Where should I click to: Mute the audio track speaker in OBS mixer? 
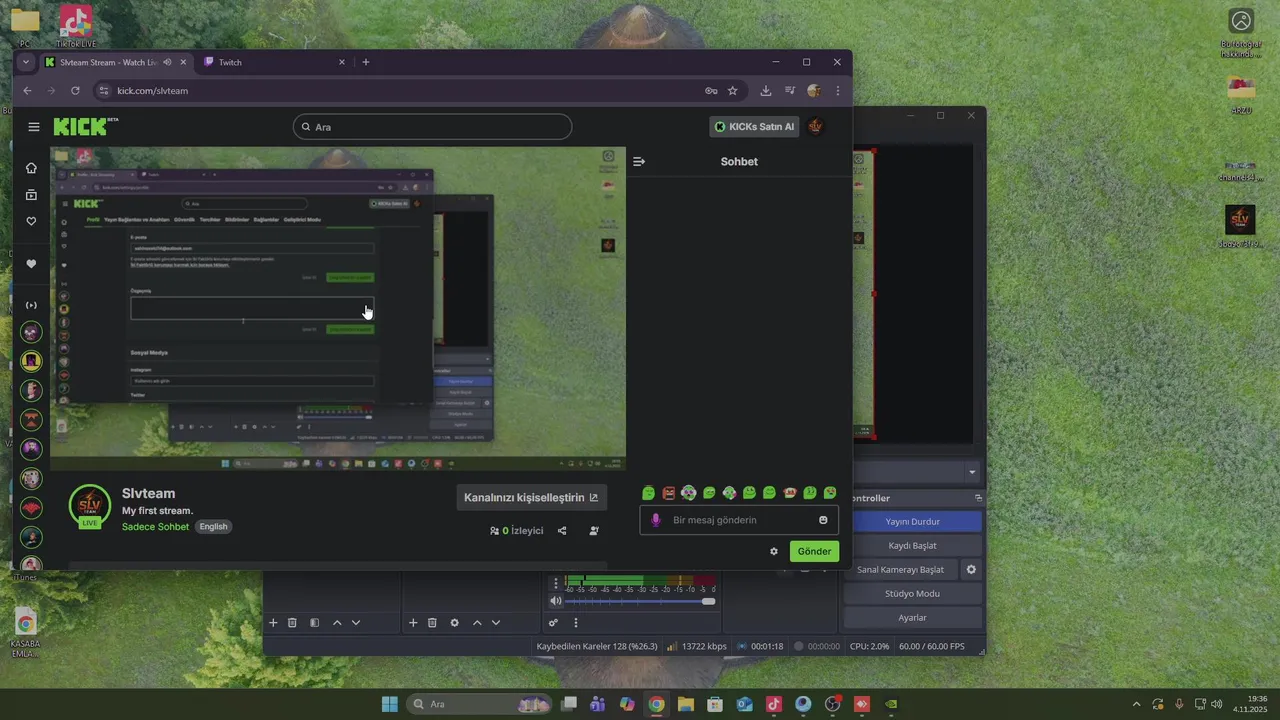tap(555, 601)
